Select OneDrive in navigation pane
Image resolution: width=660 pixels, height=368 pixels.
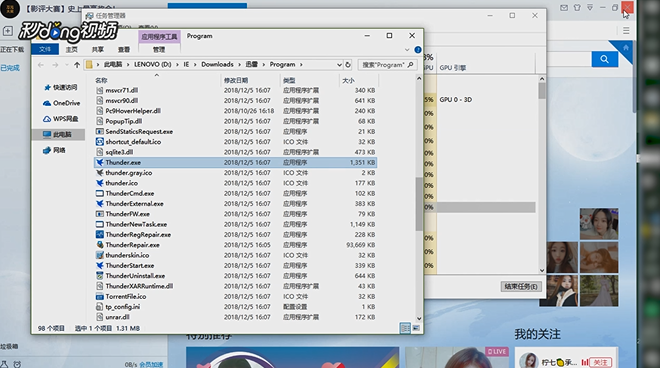61,103
